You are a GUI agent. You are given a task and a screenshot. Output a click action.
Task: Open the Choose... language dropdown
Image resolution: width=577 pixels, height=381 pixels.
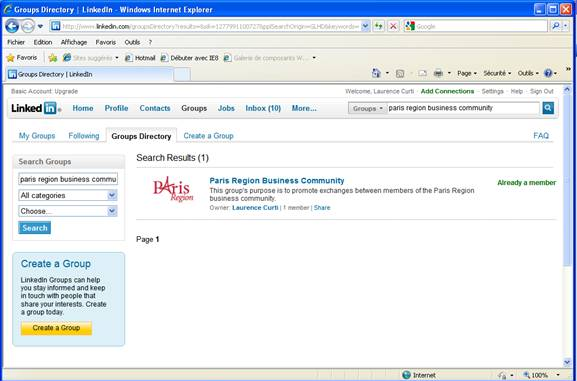(68, 211)
